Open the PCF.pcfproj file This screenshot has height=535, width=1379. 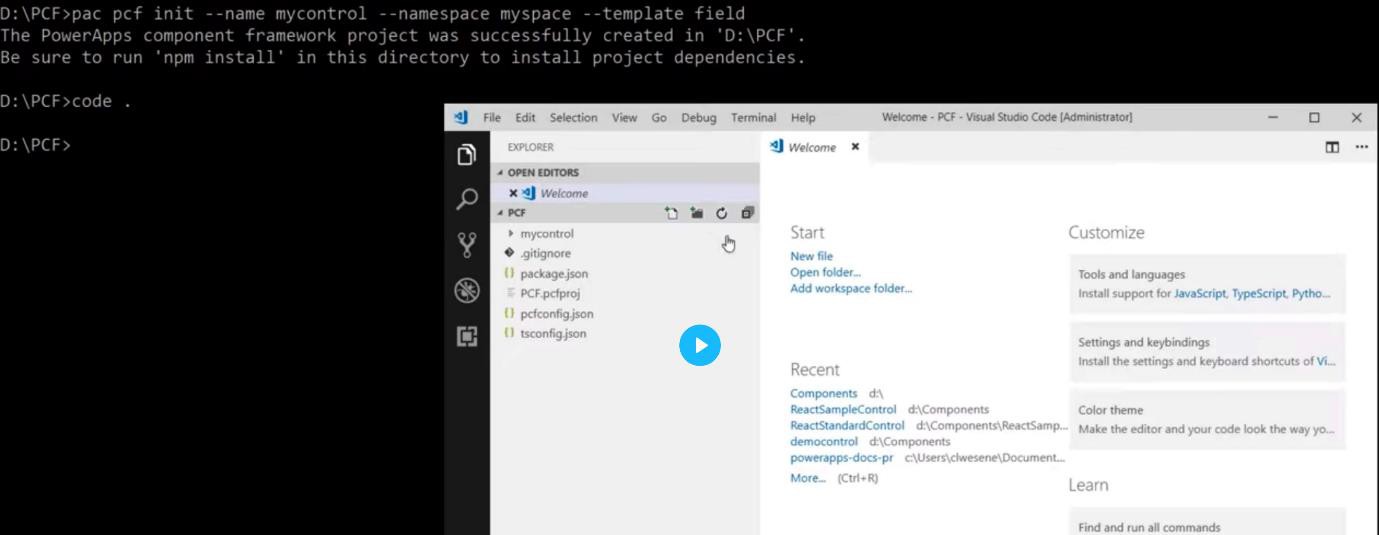point(550,294)
